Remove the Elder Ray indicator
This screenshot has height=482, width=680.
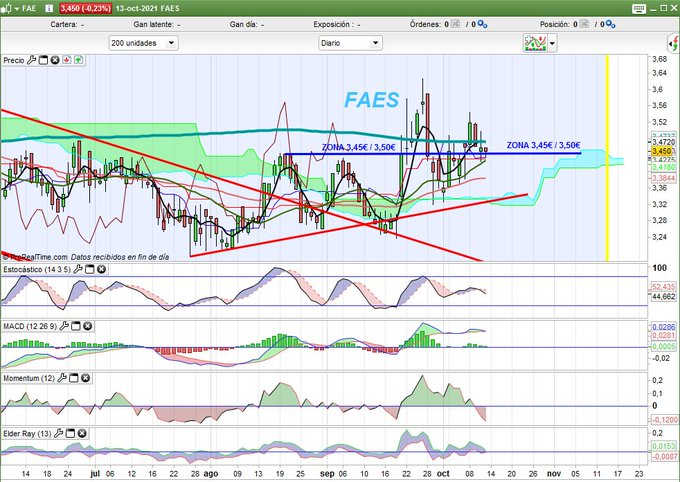click(82, 433)
